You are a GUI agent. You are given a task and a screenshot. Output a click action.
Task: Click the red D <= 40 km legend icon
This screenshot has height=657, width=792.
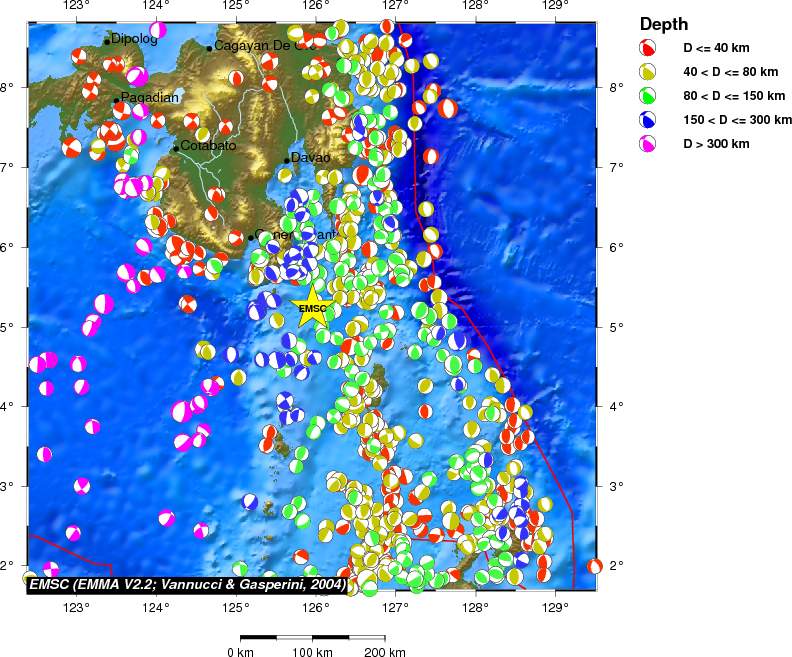pyautogui.click(x=649, y=48)
